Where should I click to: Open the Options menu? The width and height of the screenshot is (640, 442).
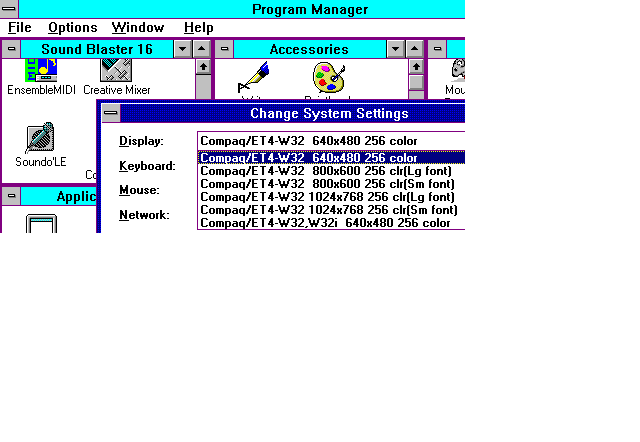[x=73, y=27]
